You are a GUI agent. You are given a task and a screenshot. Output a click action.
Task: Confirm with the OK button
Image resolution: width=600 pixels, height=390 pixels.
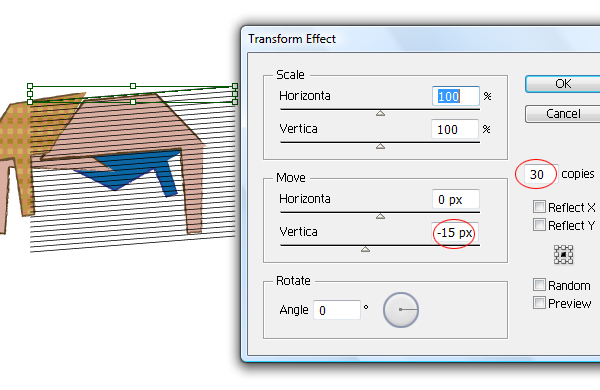tap(562, 84)
